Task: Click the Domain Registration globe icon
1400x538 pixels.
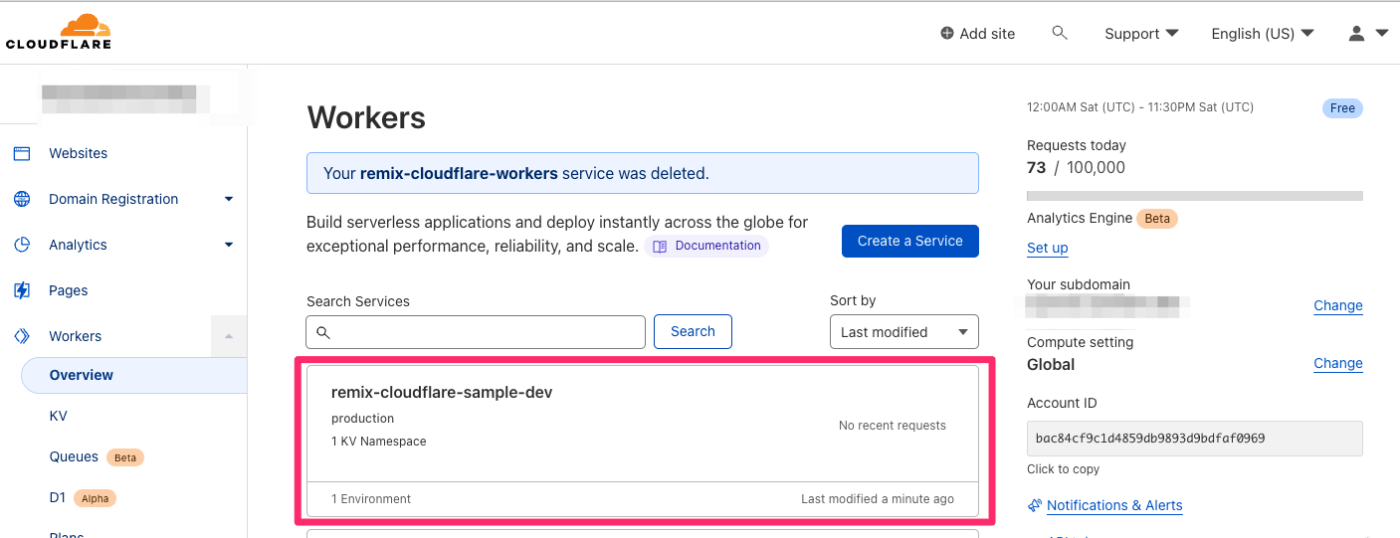Action: pyautogui.click(x=22, y=199)
